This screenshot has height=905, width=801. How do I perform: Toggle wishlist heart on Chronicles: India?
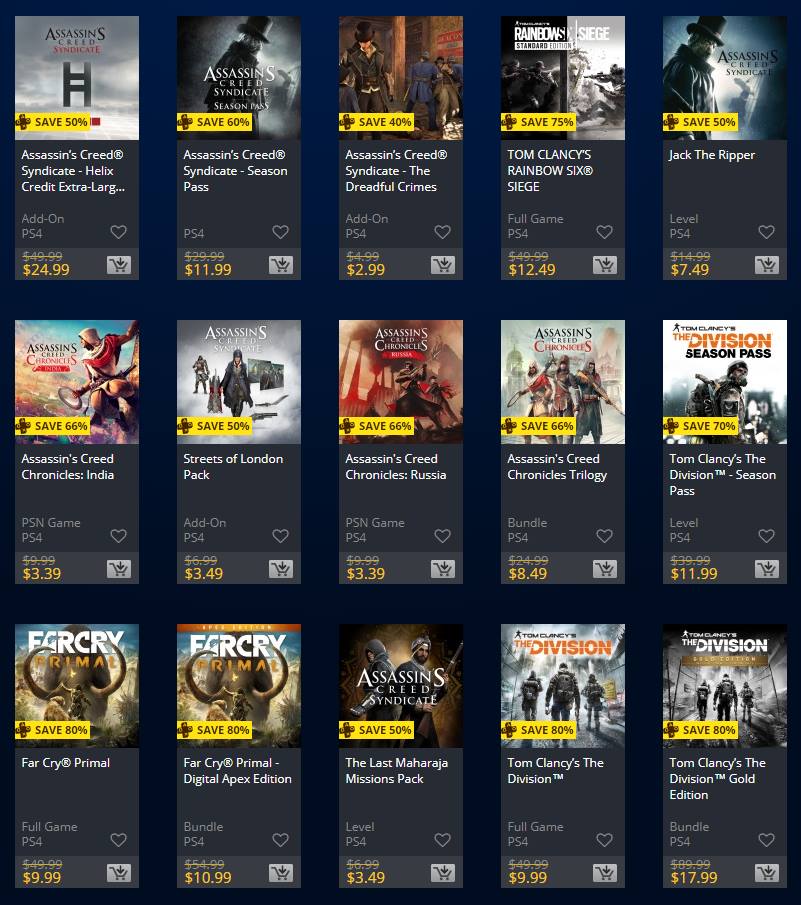coord(118,536)
